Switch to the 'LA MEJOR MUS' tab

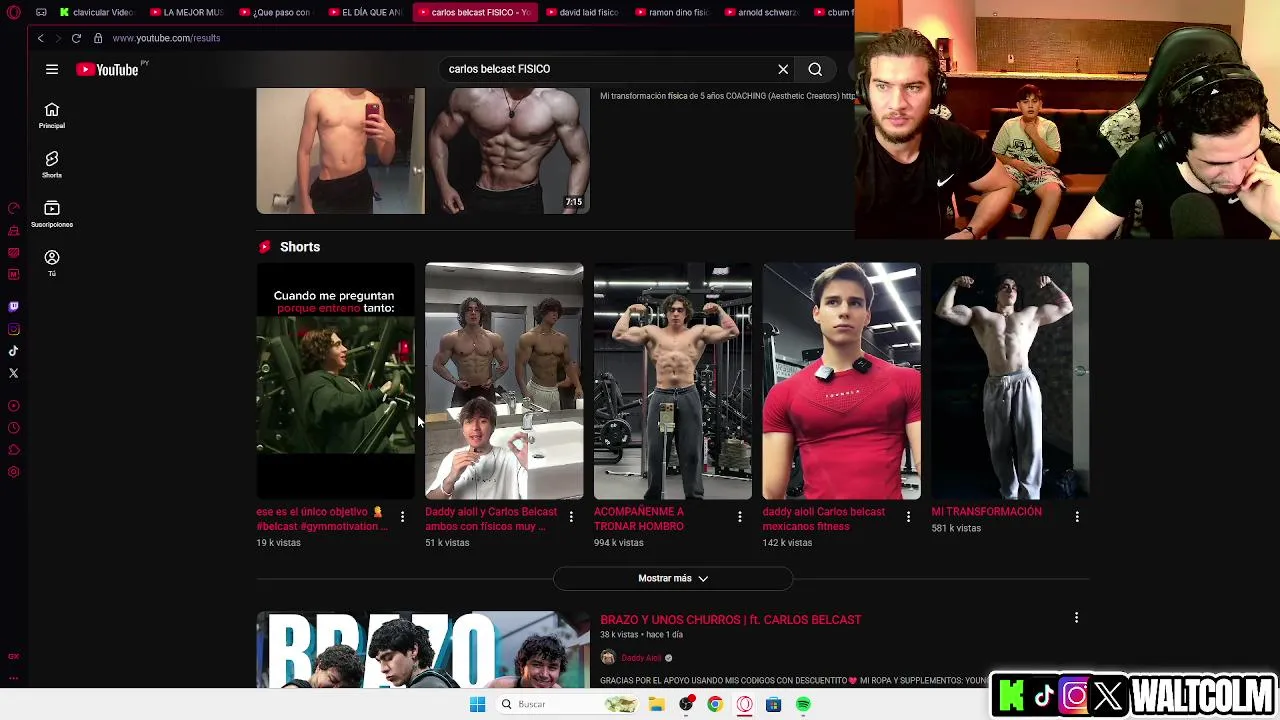(x=188, y=12)
